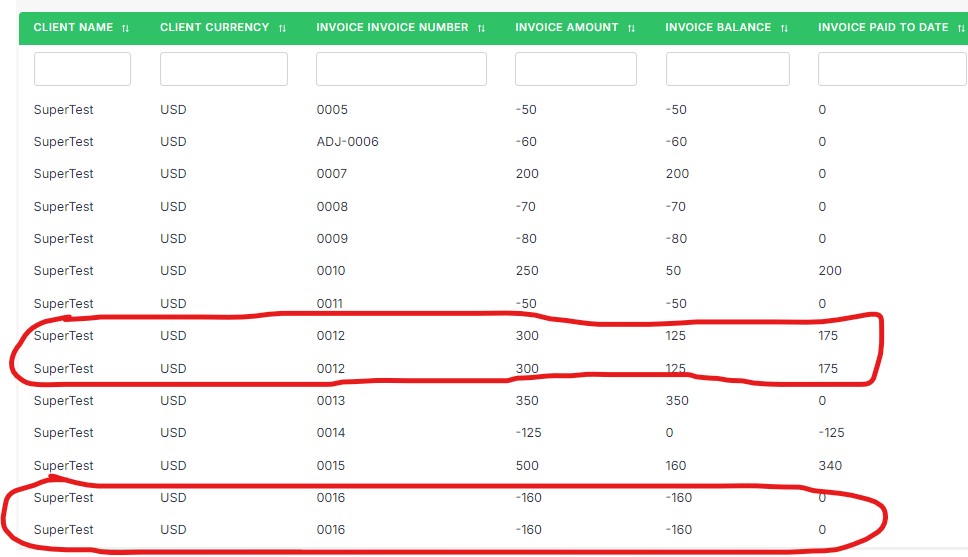Click sort arrows beside Invoice Paid To Date
Viewport: 968px width, 557px height.
960,28
